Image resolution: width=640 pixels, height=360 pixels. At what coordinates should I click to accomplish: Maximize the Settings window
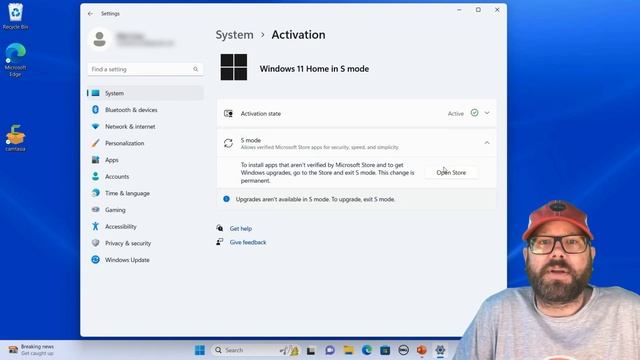[x=478, y=10]
